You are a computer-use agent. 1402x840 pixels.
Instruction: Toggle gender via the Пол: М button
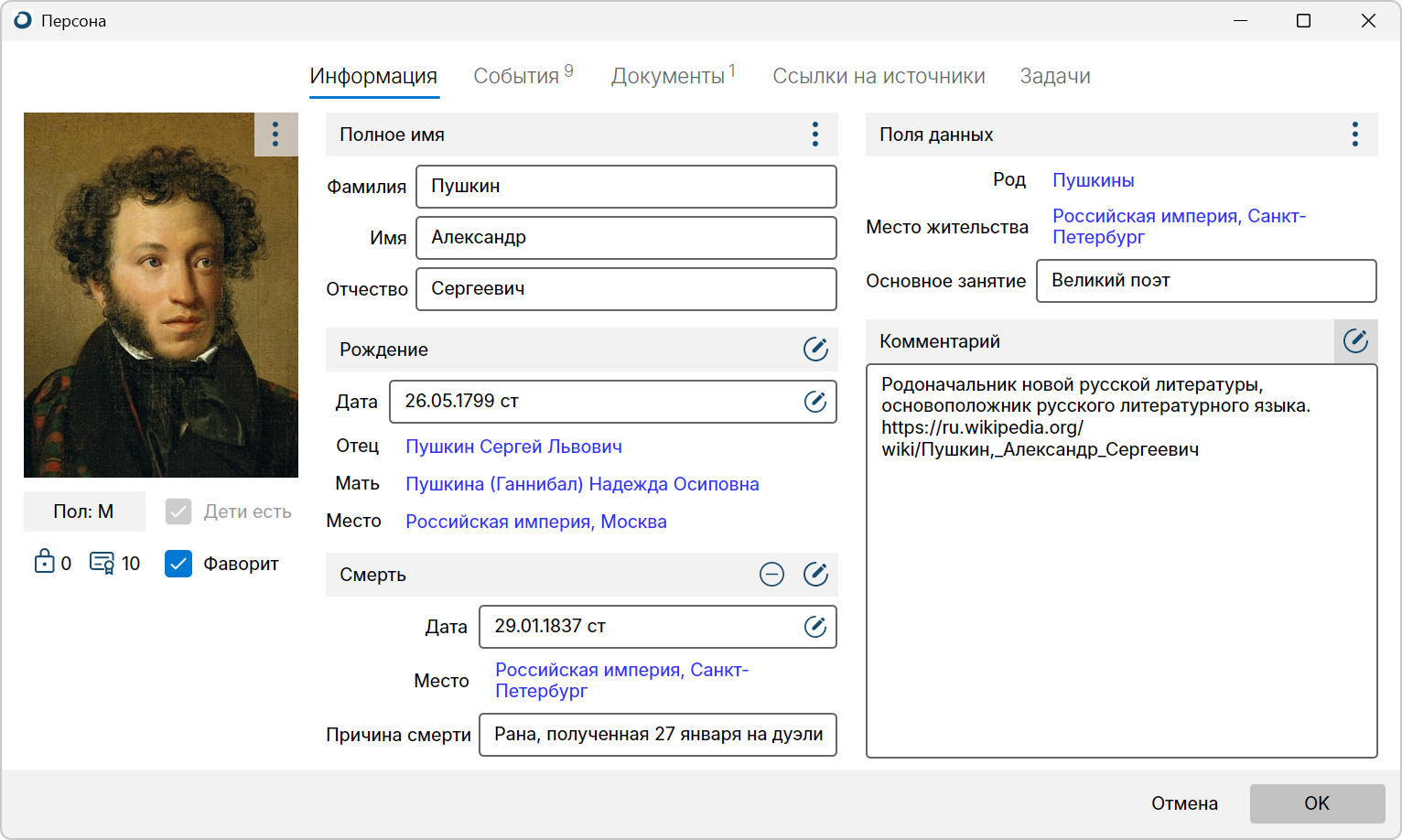pyautogui.click(x=83, y=511)
